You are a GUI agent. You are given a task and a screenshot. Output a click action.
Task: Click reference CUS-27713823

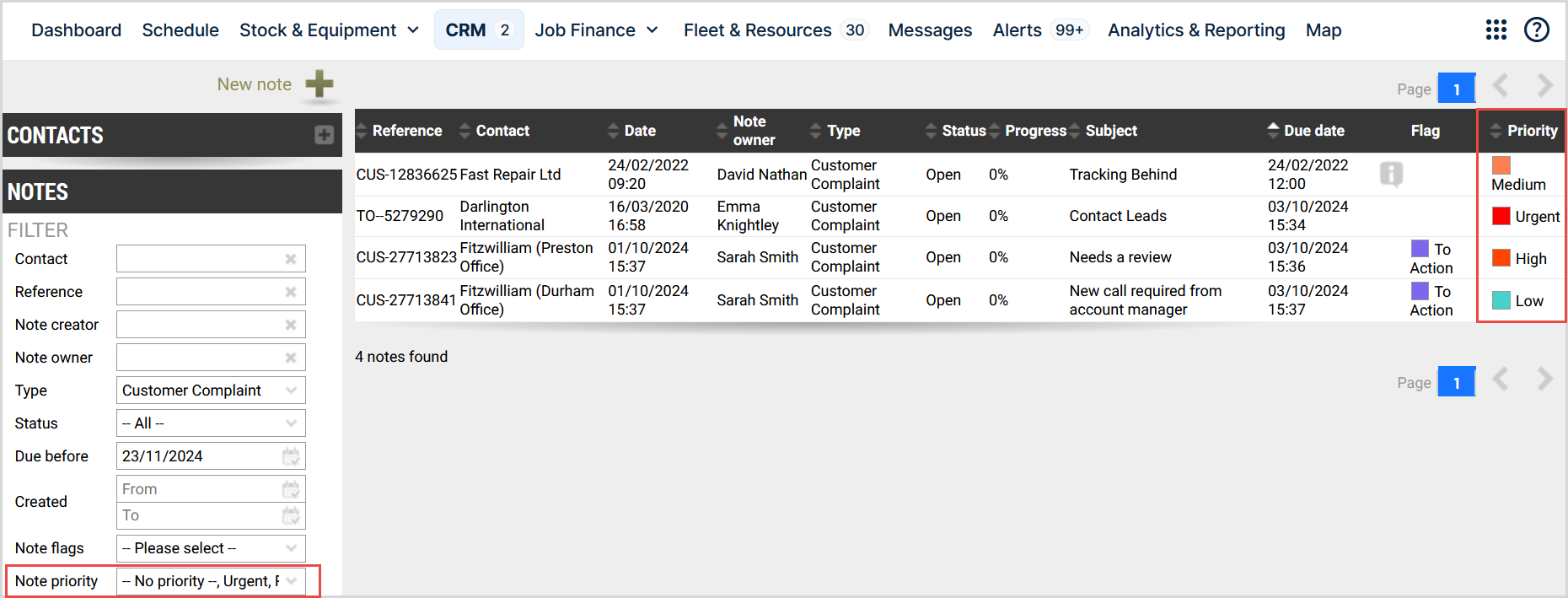(x=406, y=257)
